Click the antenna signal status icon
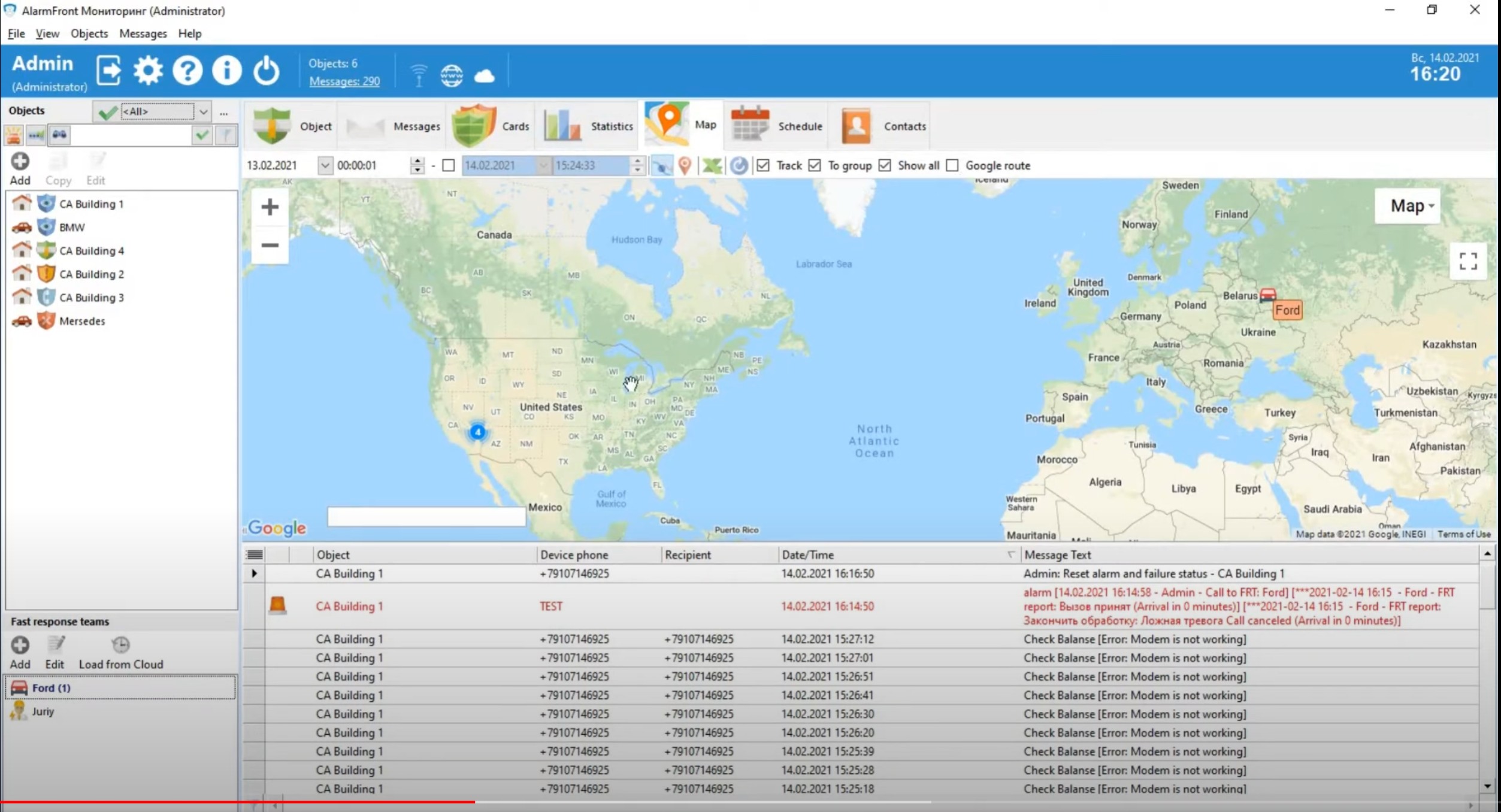The height and width of the screenshot is (812, 1501). click(419, 75)
